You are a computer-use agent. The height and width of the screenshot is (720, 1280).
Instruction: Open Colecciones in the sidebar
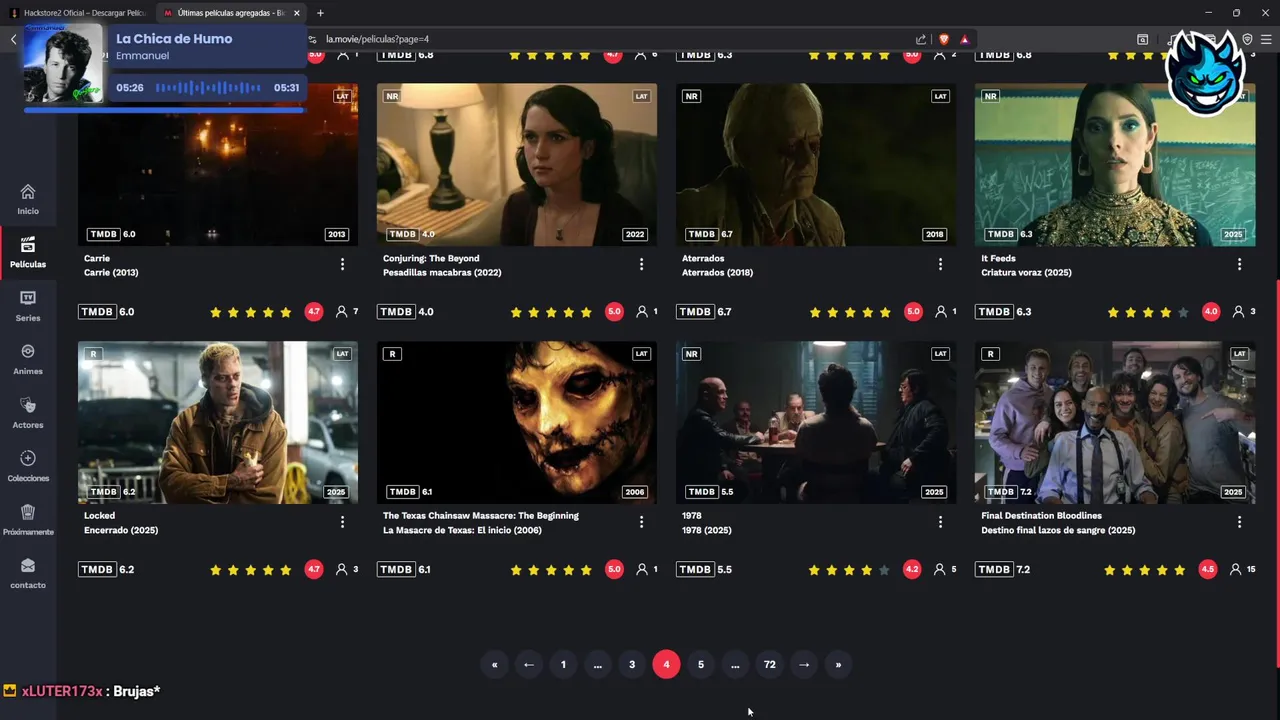(x=28, y=466)
